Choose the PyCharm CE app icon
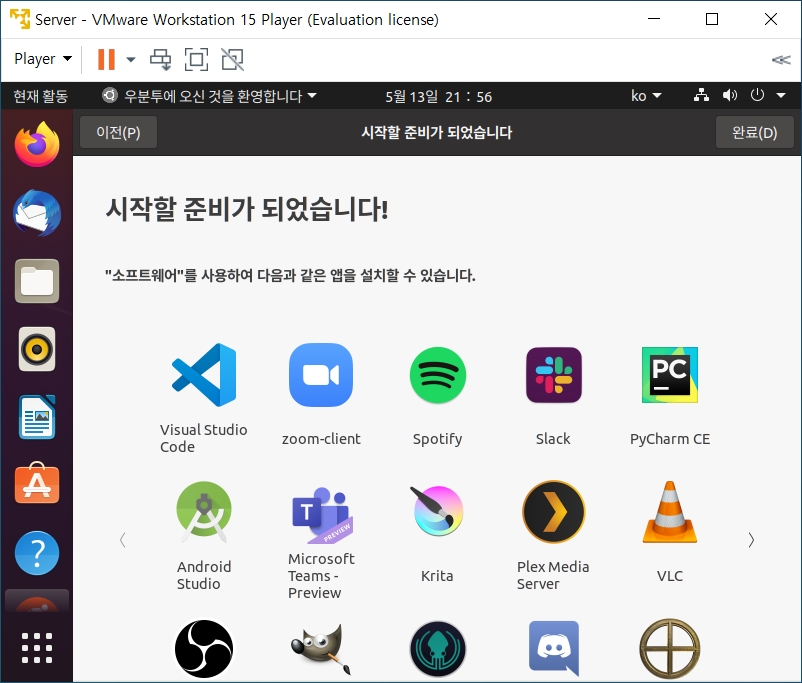Image resolution: width=802 pixels, height=683 pixels. click(x=670, y=375)
